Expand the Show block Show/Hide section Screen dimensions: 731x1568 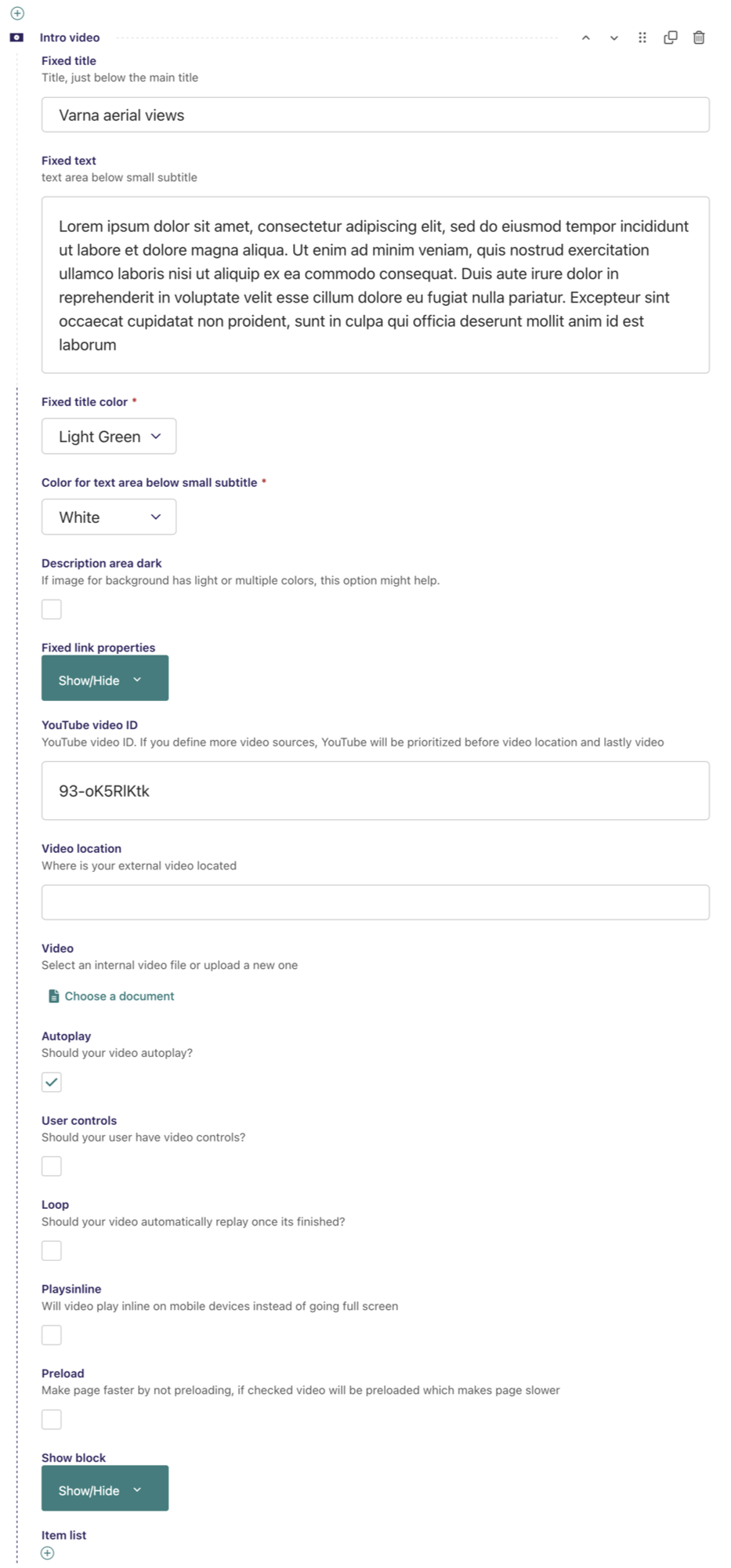pos(105,1489)
